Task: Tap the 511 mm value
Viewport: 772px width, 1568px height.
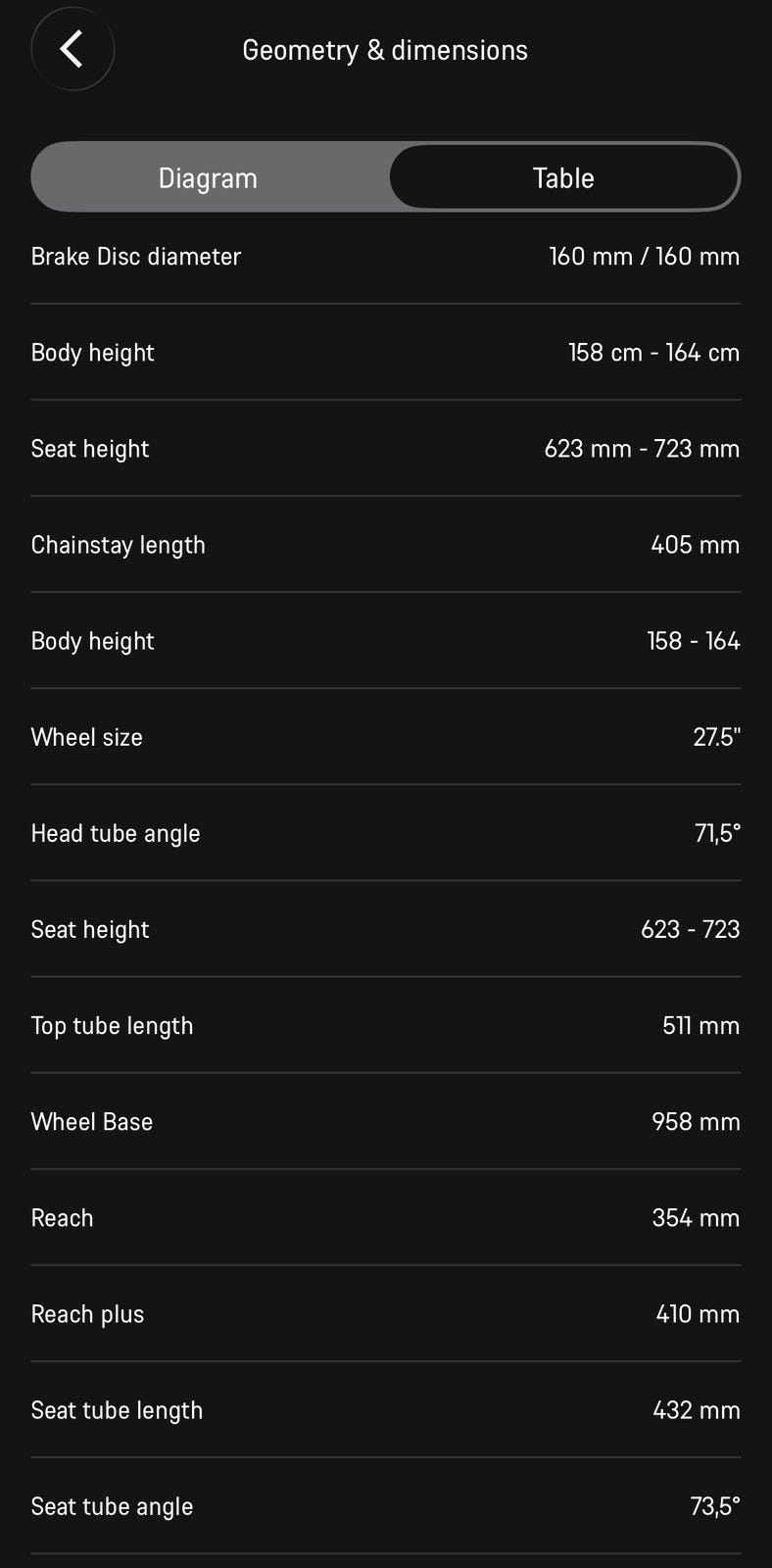Action: click(700, 1025)
